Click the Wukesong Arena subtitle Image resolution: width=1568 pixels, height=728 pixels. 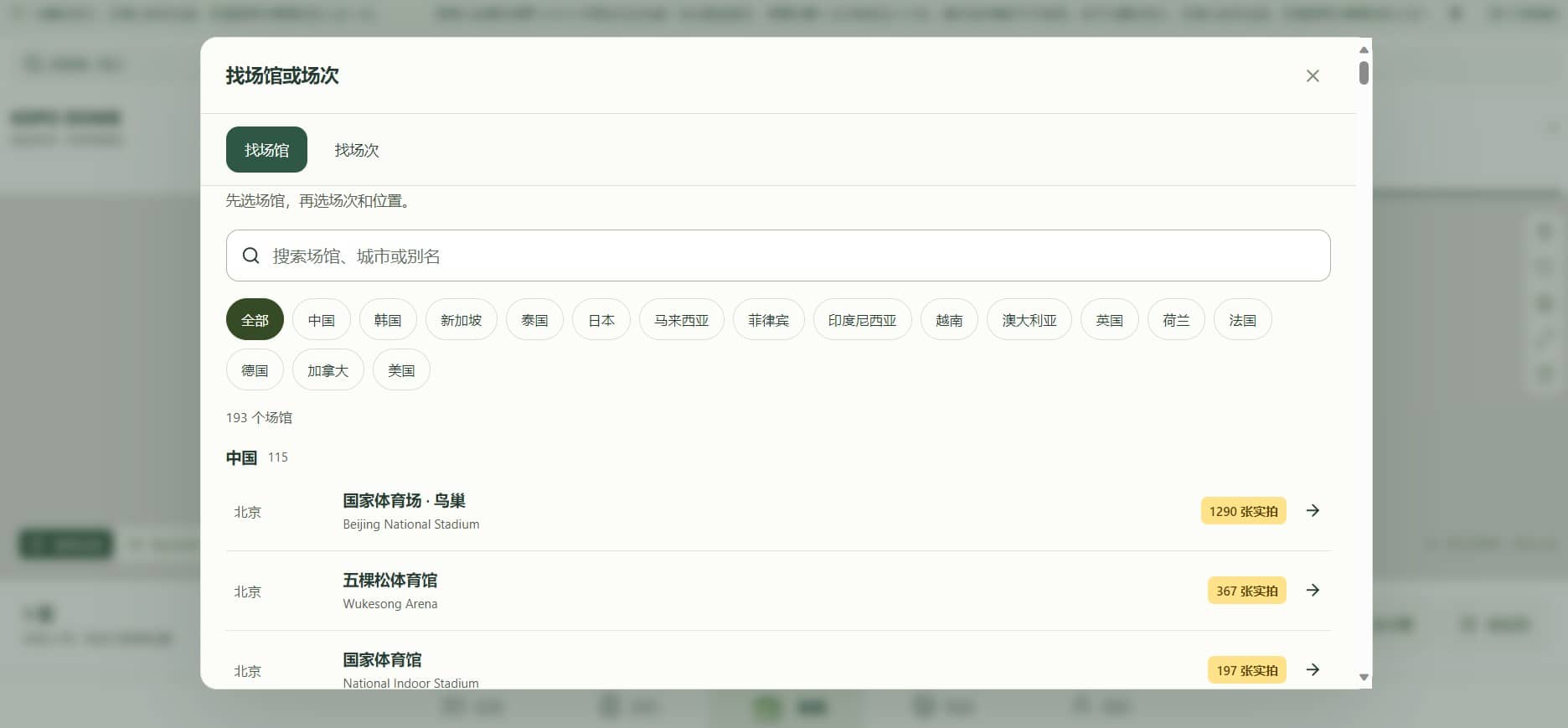pos(390,604)
